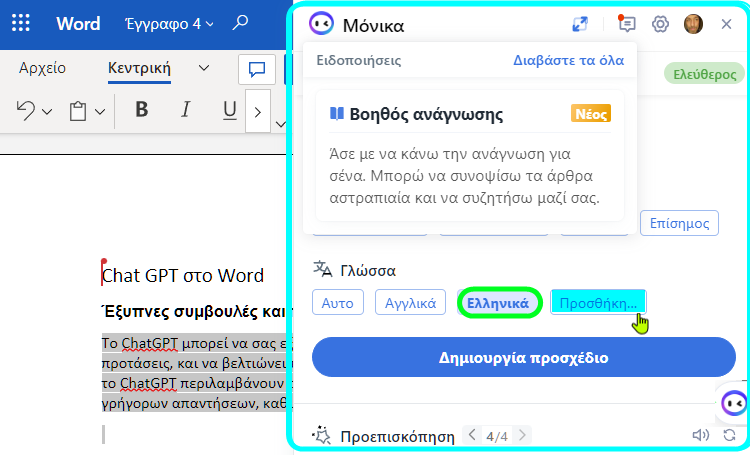The width and height of the screenshot is (750, 455).
Task: Expand Monica panel to full screen icon
Action: (580, 24)
